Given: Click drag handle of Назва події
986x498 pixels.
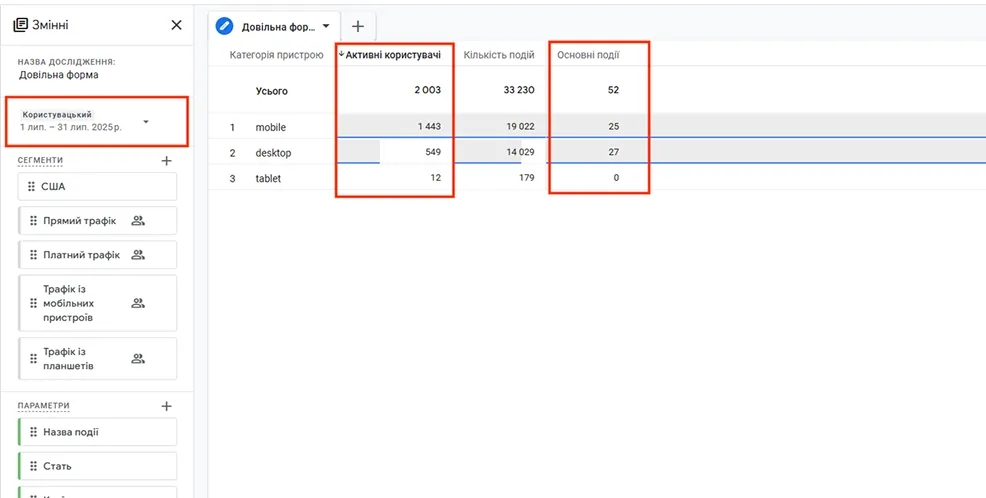Looking at the screenshot, I should coord(34,432).
